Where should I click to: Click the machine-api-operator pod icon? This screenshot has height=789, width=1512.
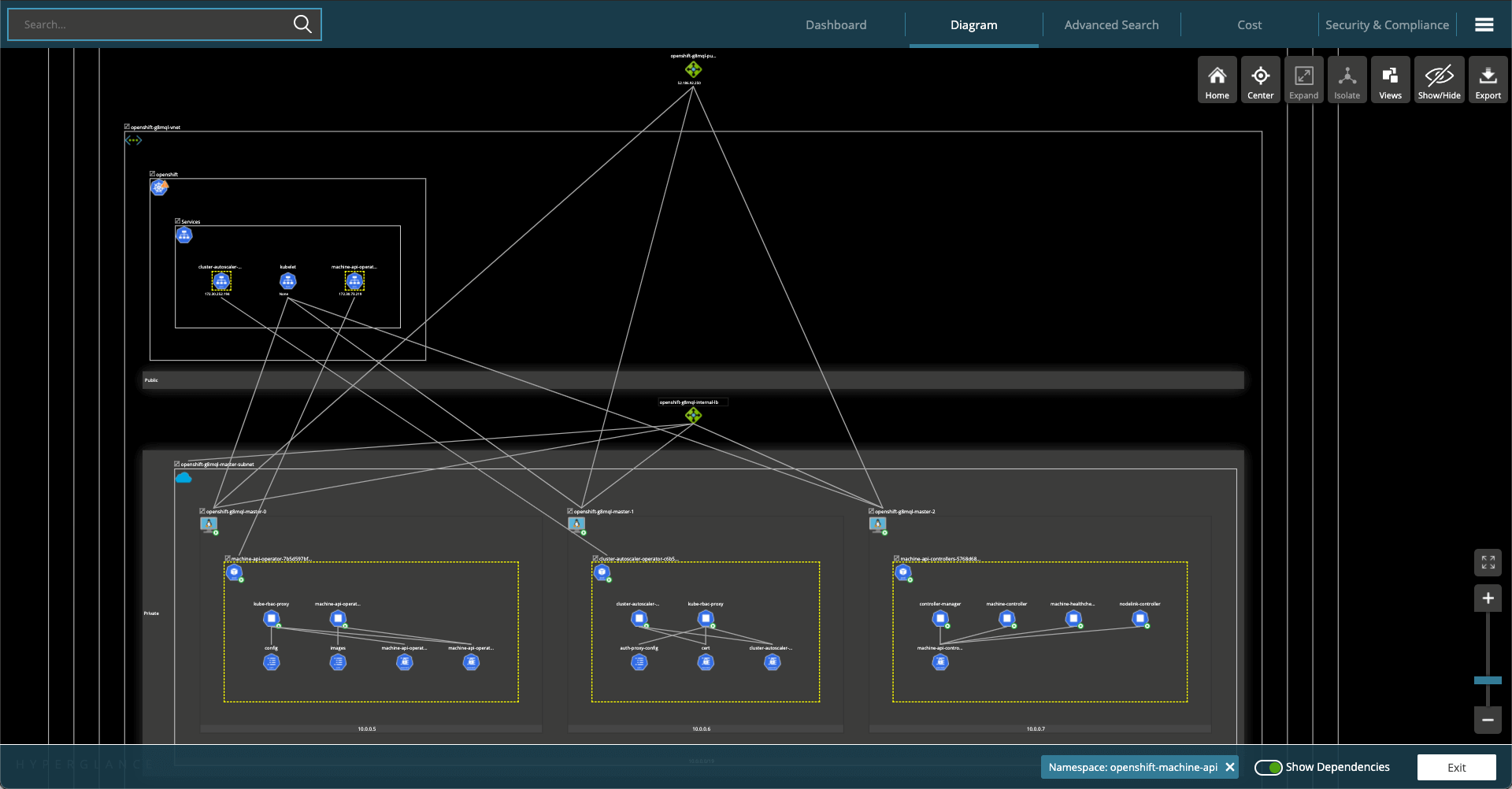234,572
